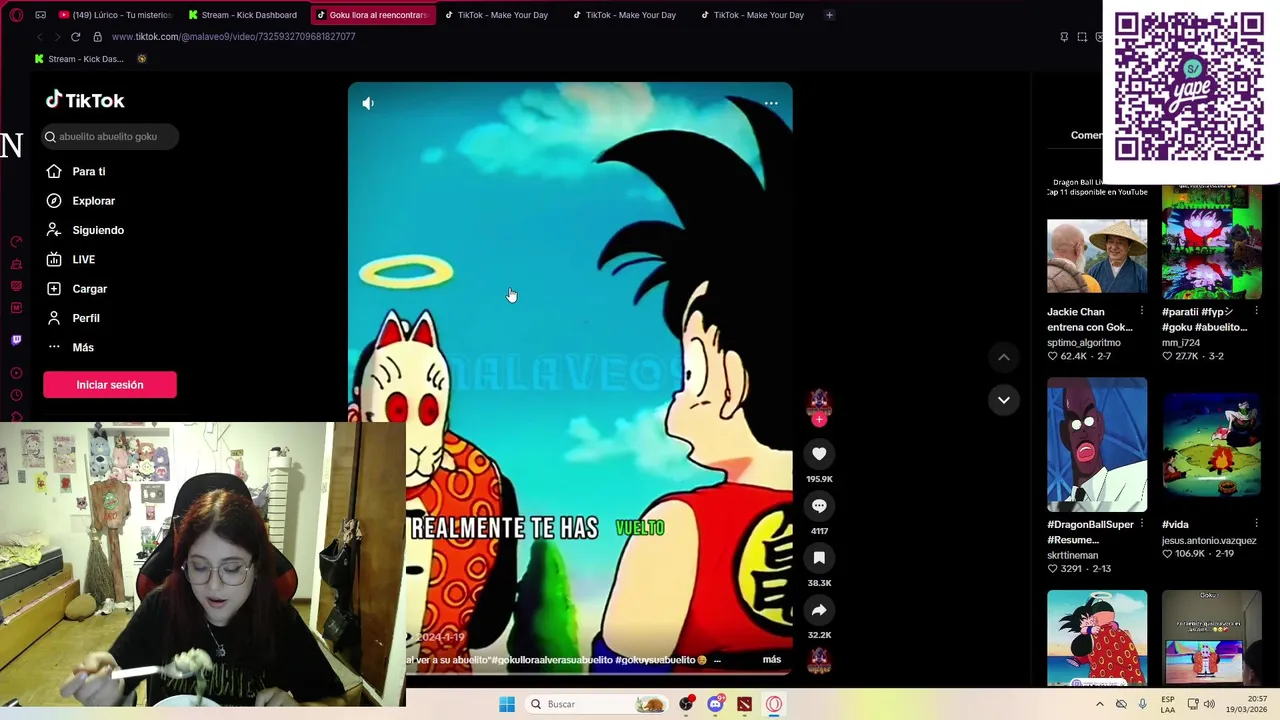This screenshot has height=720, width=1280.
Task: Open jesus.antonio.vazquez profile link
Action: 1209,540
